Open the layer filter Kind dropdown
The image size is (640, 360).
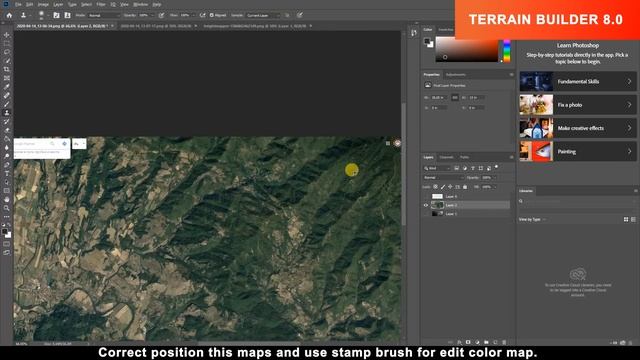437,168
